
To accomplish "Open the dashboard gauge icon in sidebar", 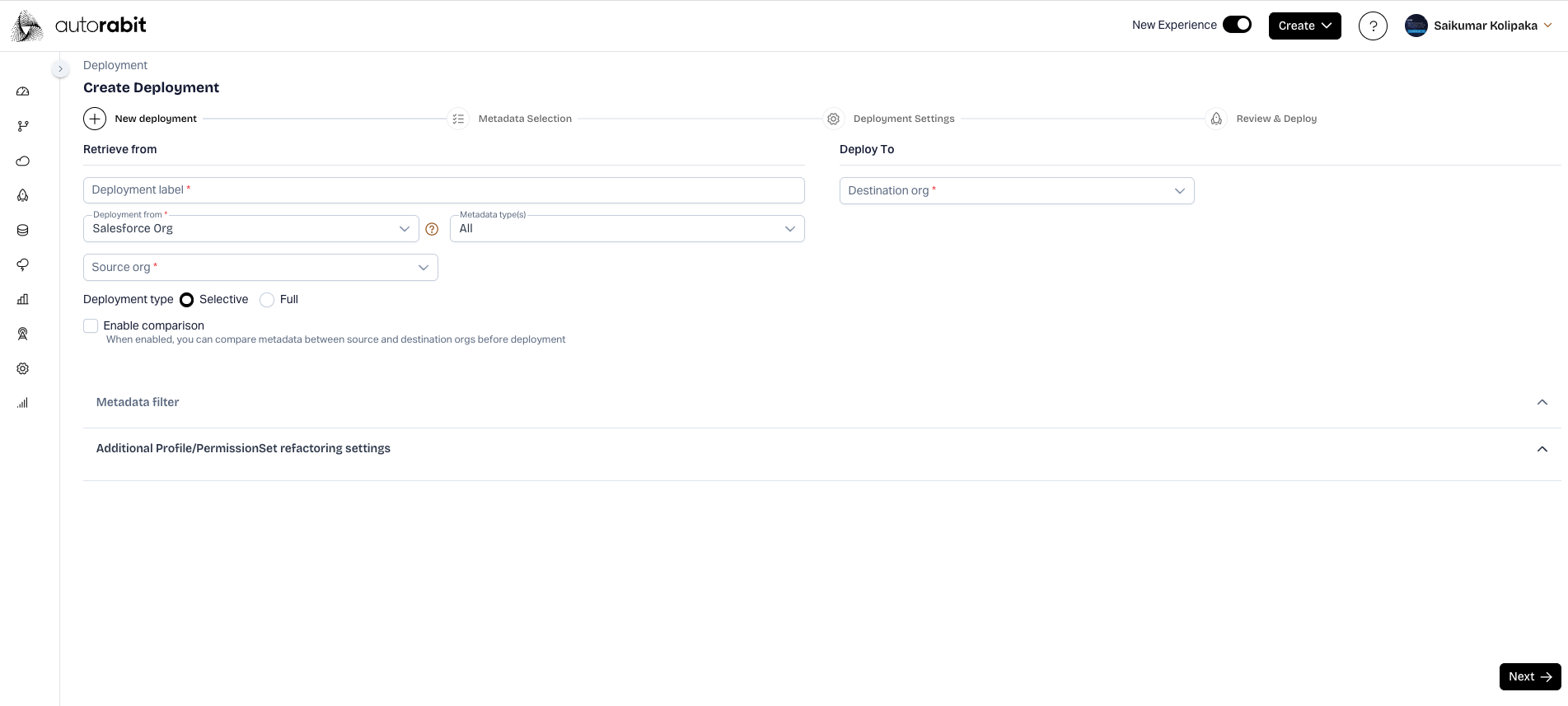I will point(23,91).
